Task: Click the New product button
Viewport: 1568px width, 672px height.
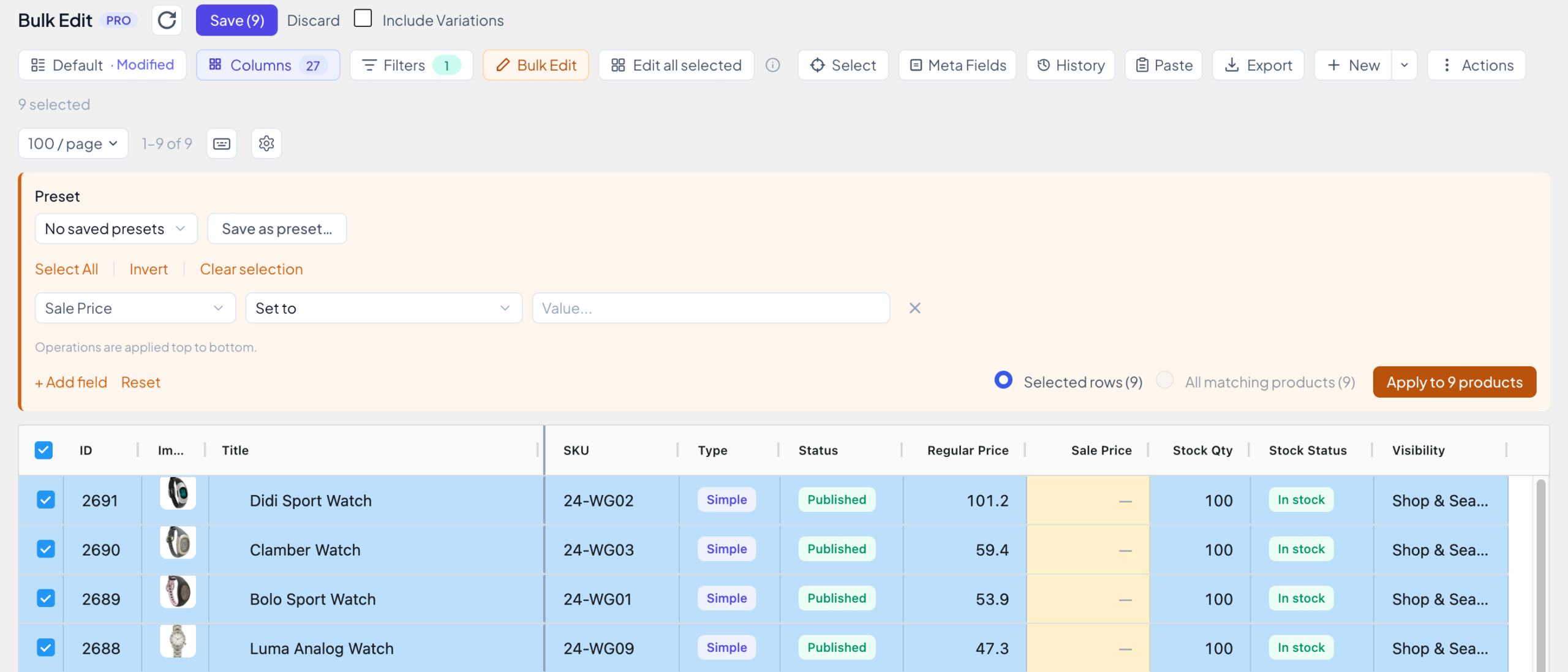Action: click(x=1353, y=65)
